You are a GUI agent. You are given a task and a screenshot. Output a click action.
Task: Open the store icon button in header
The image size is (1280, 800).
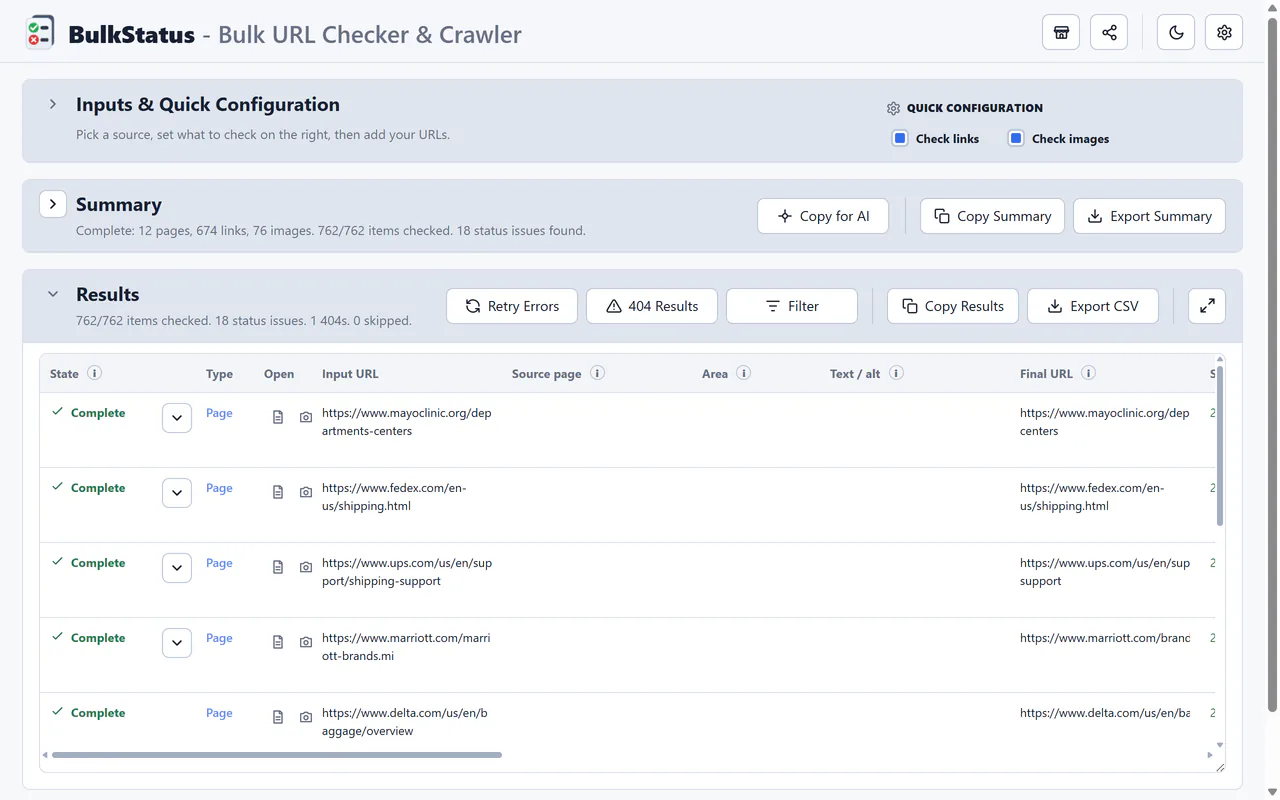point(1061,33)
